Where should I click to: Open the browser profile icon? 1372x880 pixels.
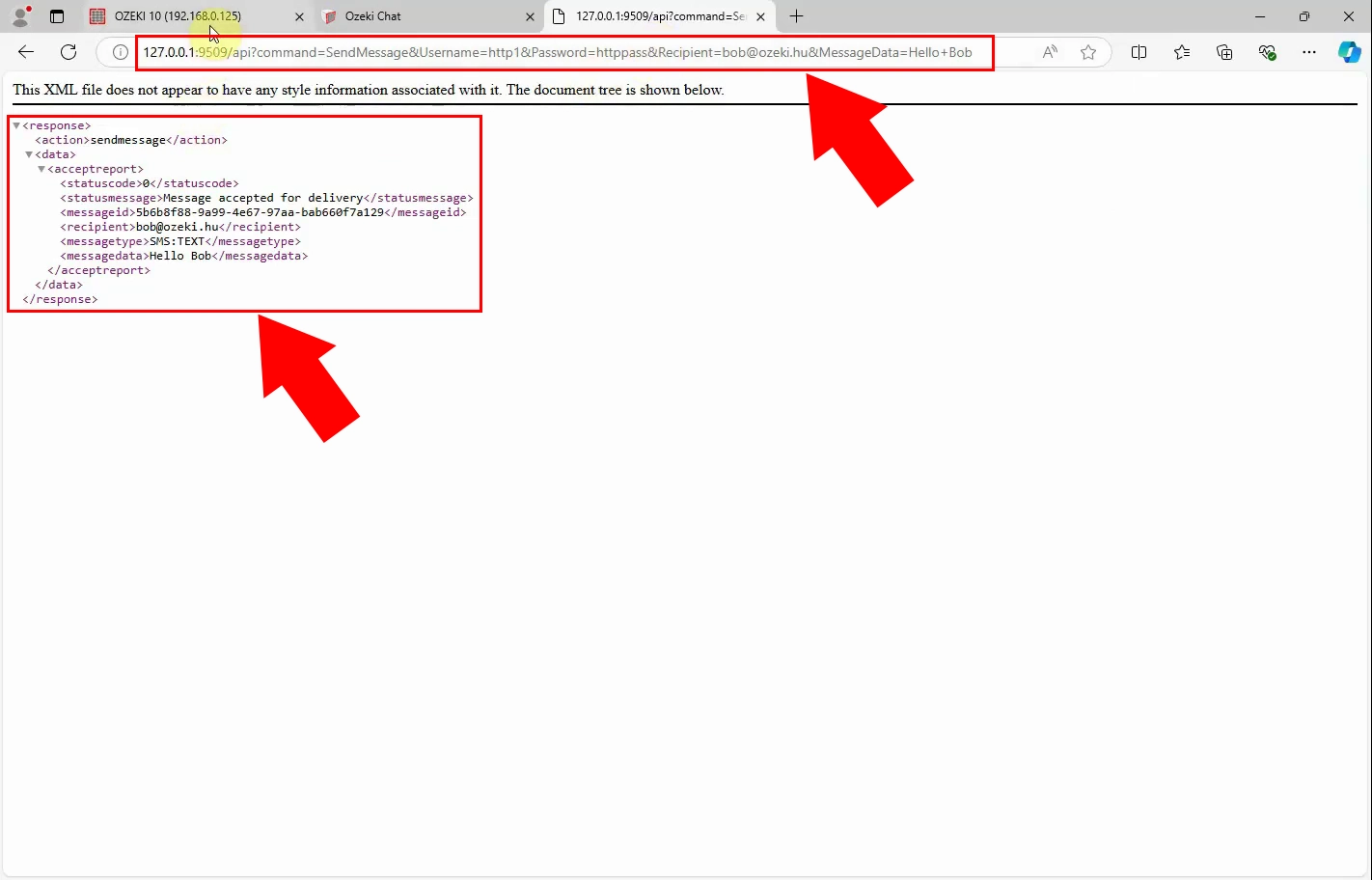(x=20, y=16)
